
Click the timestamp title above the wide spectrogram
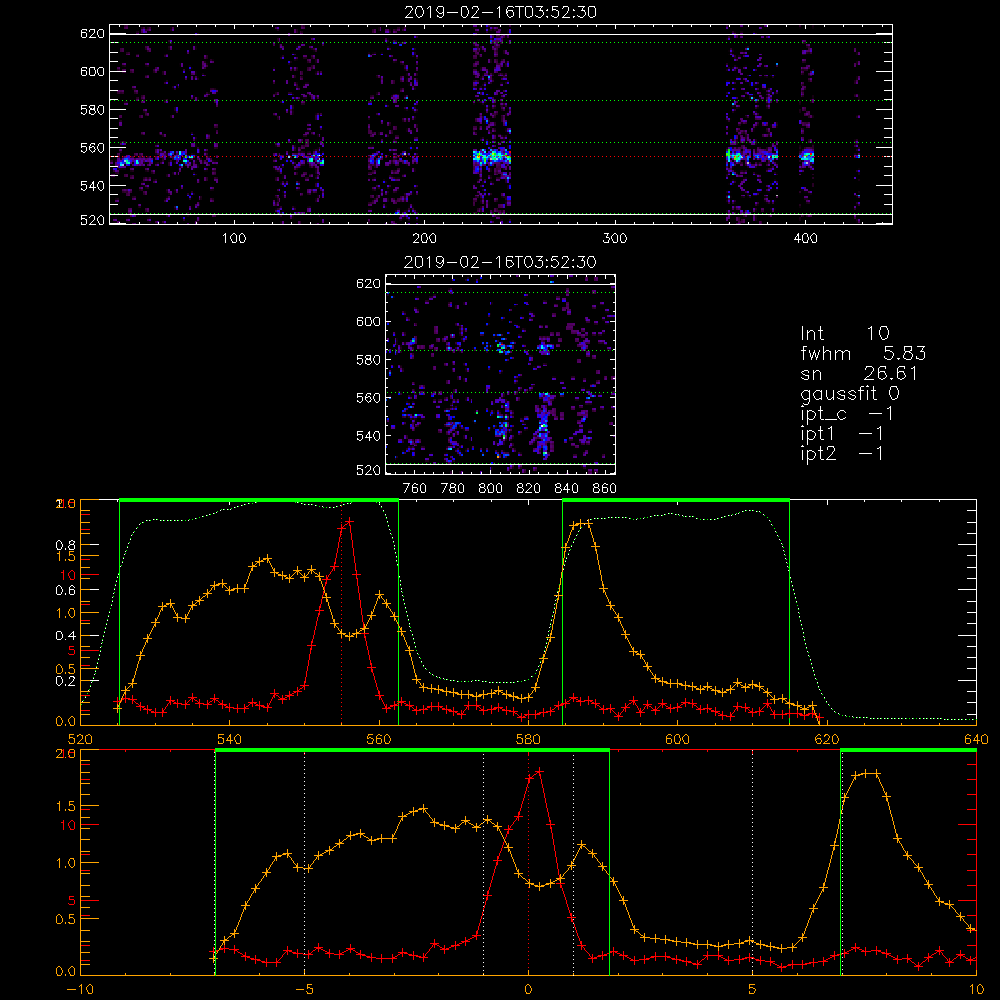point(500,12)
